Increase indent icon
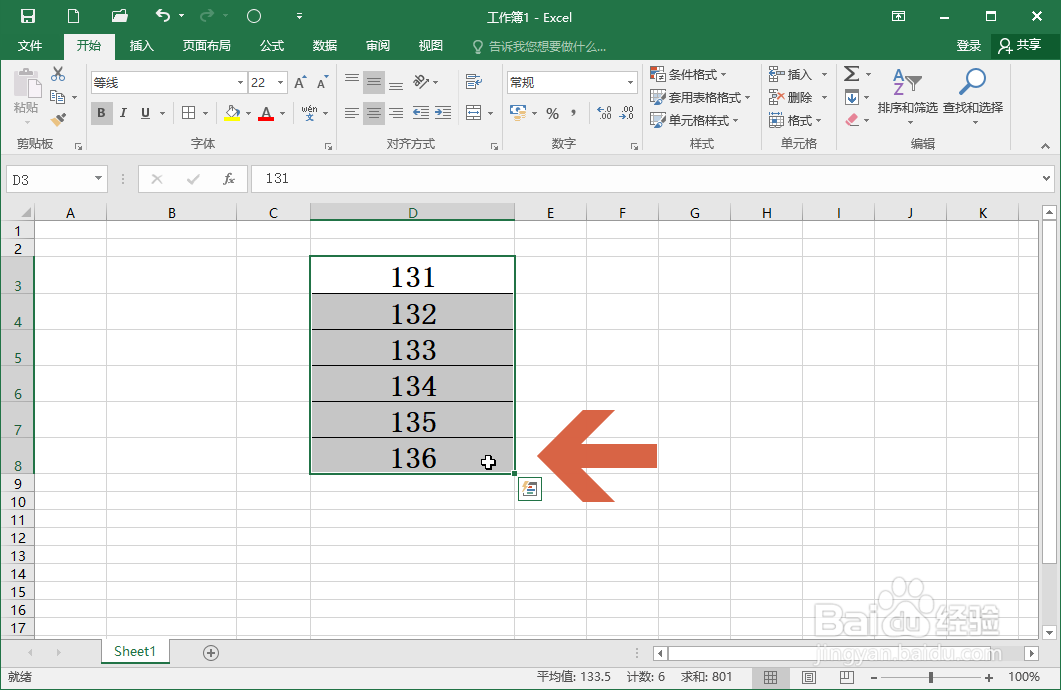Image resolution: width=1061 pixels, height=690 pixels. tap(443, 113)
